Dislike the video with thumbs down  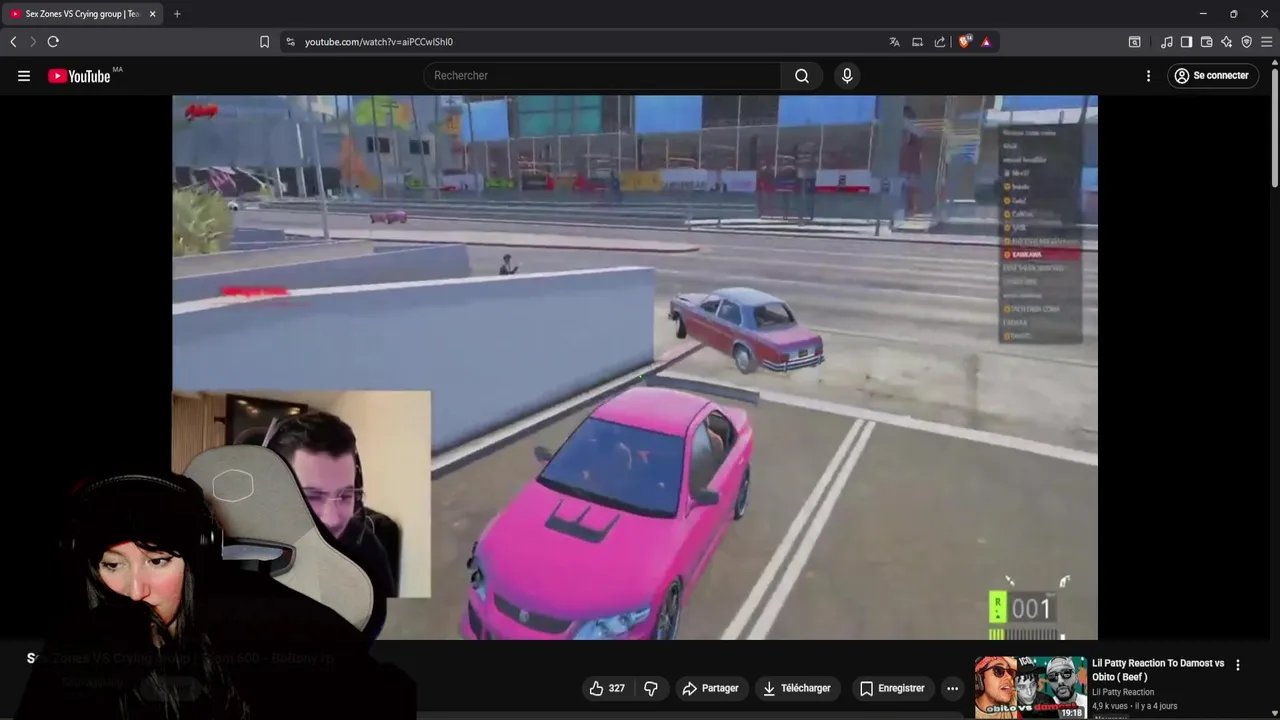coord(651,688)
